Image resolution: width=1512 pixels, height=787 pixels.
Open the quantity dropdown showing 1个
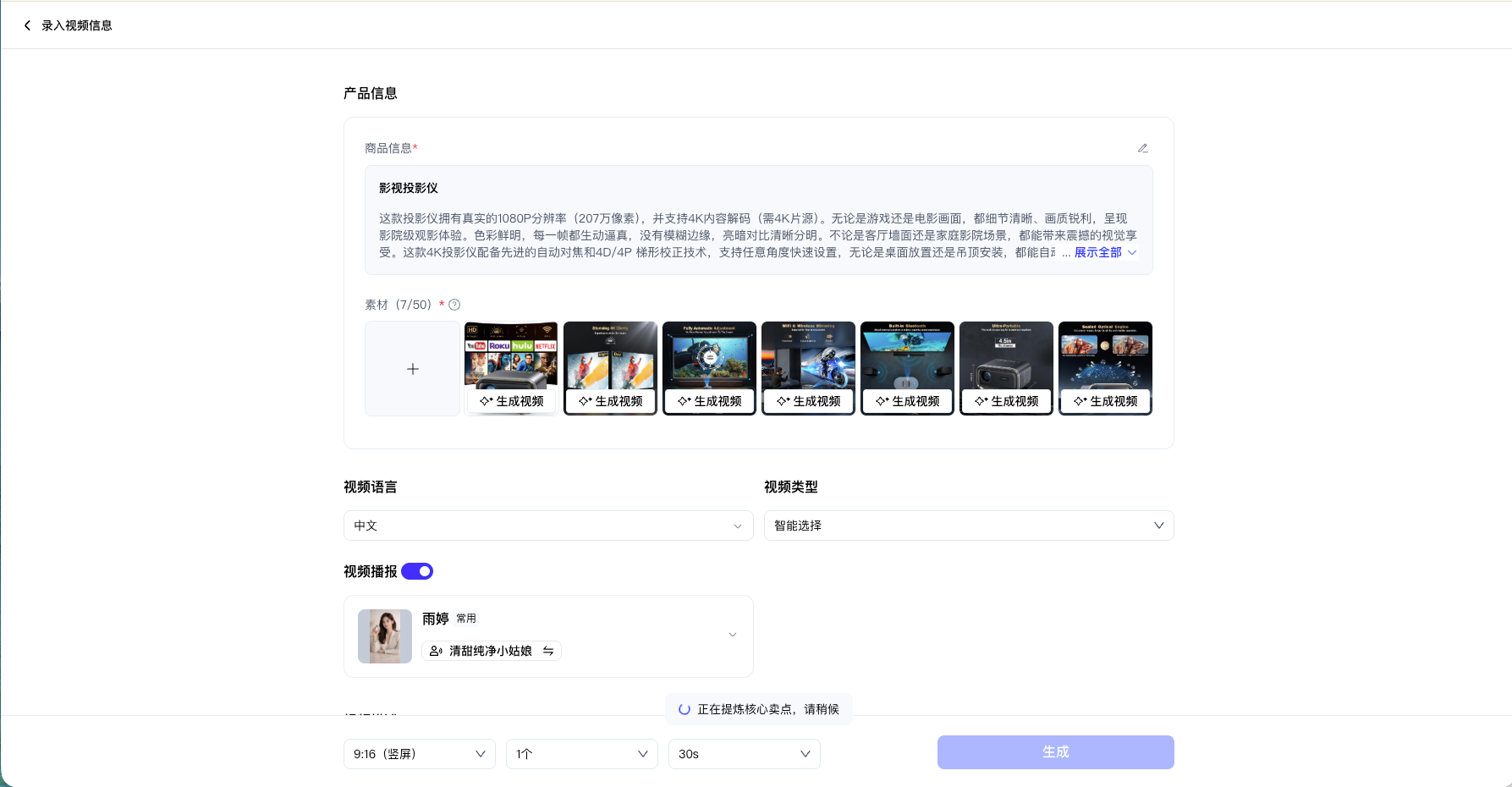coord(582,754)
